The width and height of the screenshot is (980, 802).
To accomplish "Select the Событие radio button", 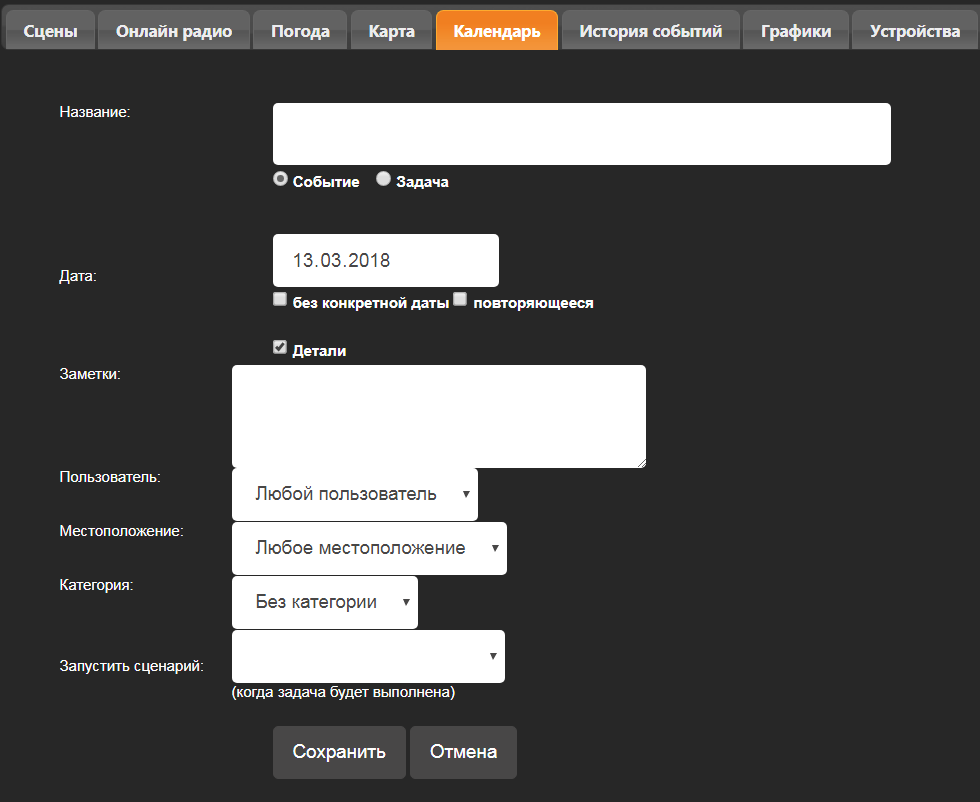I will (x=281, y=179).
